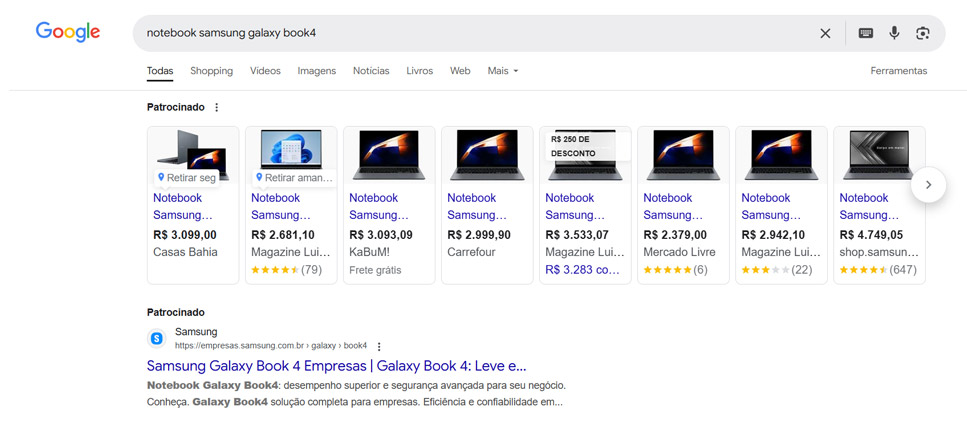
Task: Start voice search with microphone icon
Action: (x=894, y=33)
